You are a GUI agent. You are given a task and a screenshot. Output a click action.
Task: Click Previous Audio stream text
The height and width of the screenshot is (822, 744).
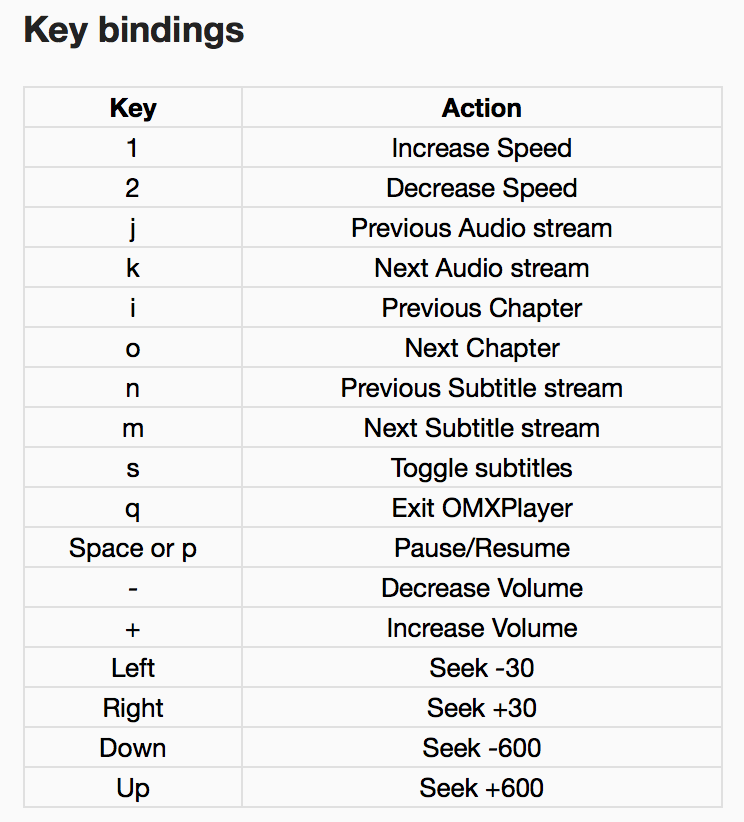click(x=481, y=228)
